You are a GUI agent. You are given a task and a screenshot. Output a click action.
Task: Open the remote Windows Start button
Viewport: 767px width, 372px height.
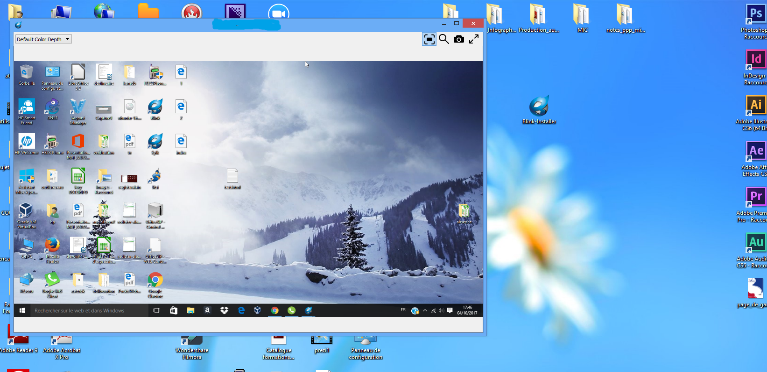pos(22,310)
